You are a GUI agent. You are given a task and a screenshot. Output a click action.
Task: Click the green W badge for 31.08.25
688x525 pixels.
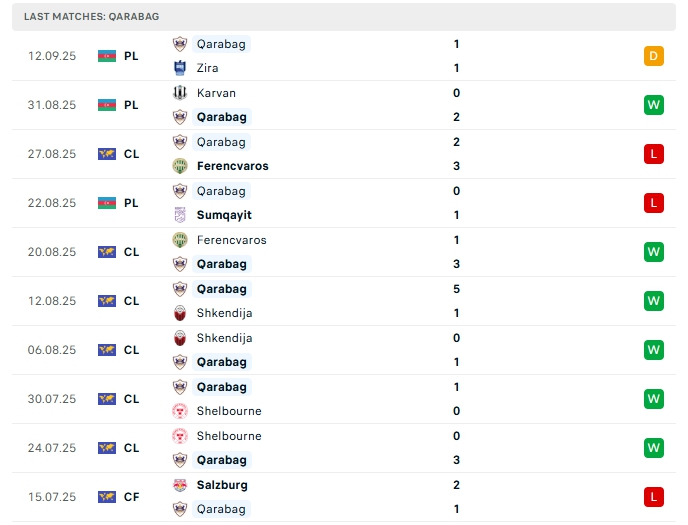654,105
